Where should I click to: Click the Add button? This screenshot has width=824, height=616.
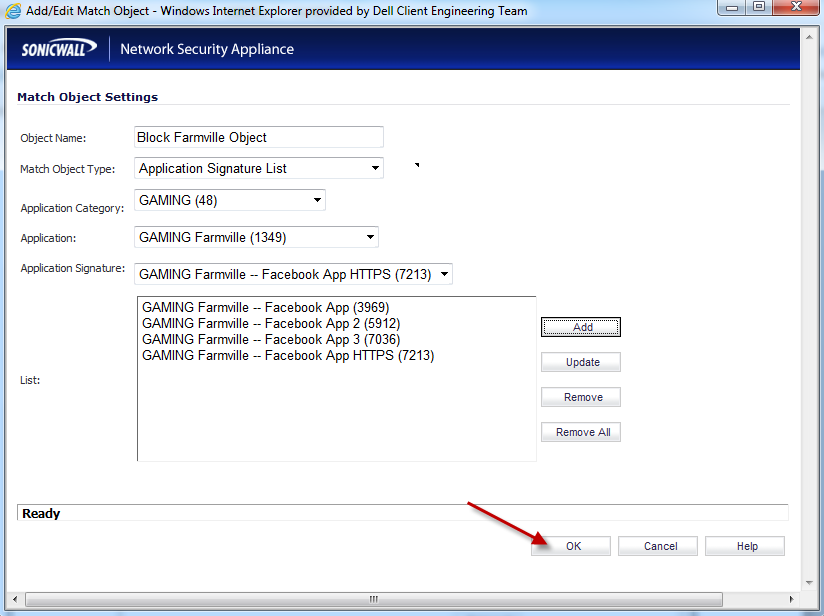[x=581, y=327]
